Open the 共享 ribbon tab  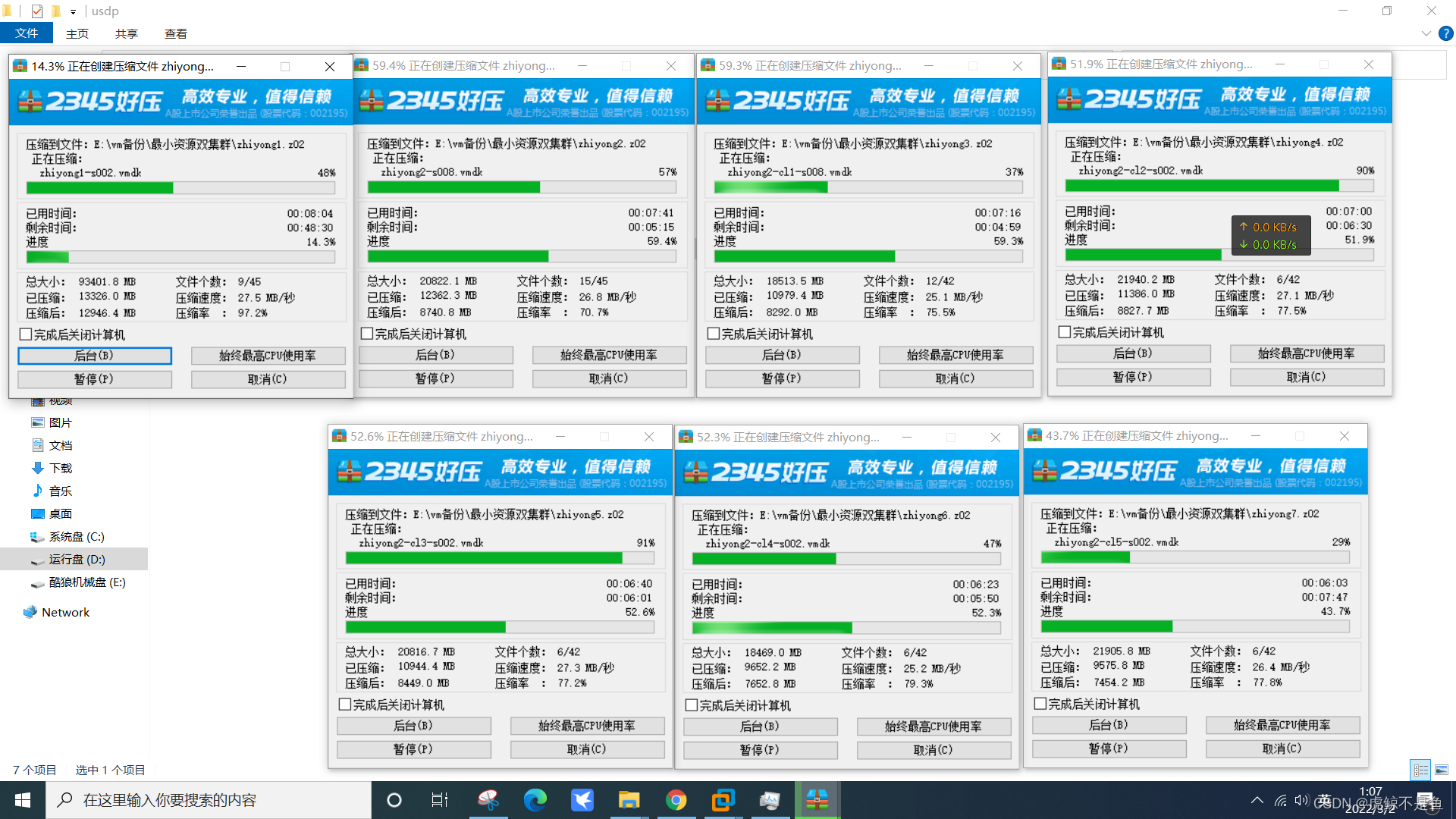pyautogui.click(x=127, y=33)
